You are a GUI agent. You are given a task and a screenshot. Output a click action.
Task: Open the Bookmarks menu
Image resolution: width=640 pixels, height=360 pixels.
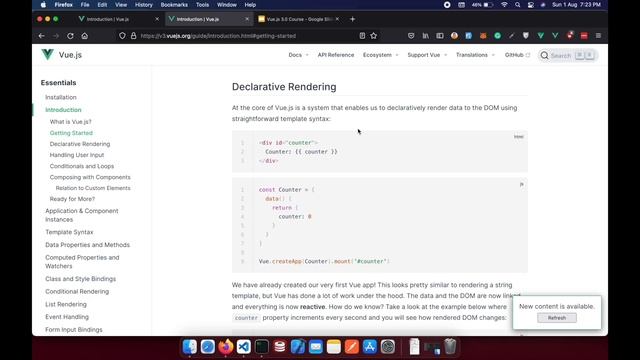pyautogui.click(x=174, y=5)
